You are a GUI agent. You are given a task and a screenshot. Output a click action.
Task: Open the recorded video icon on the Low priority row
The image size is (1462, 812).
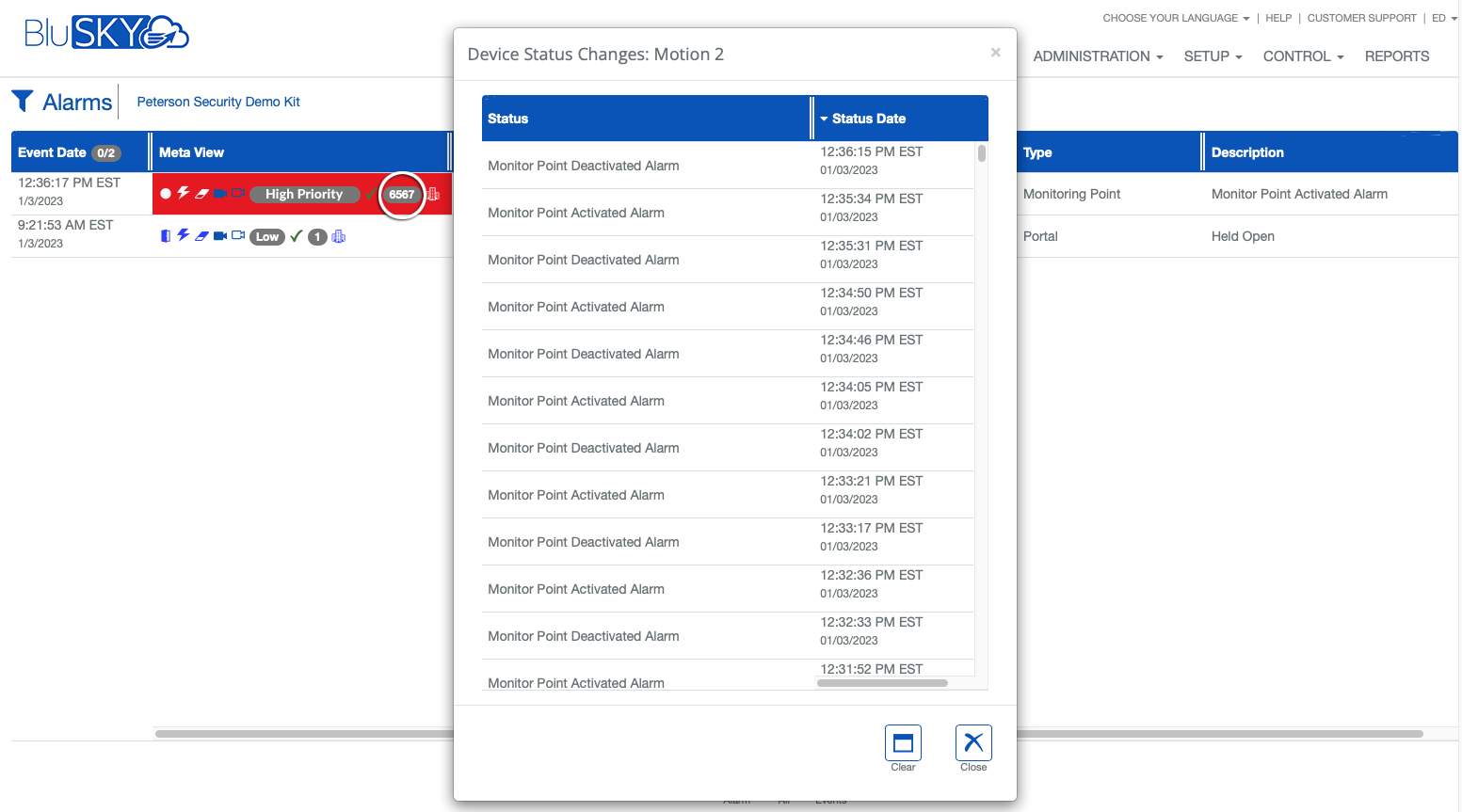238,236
